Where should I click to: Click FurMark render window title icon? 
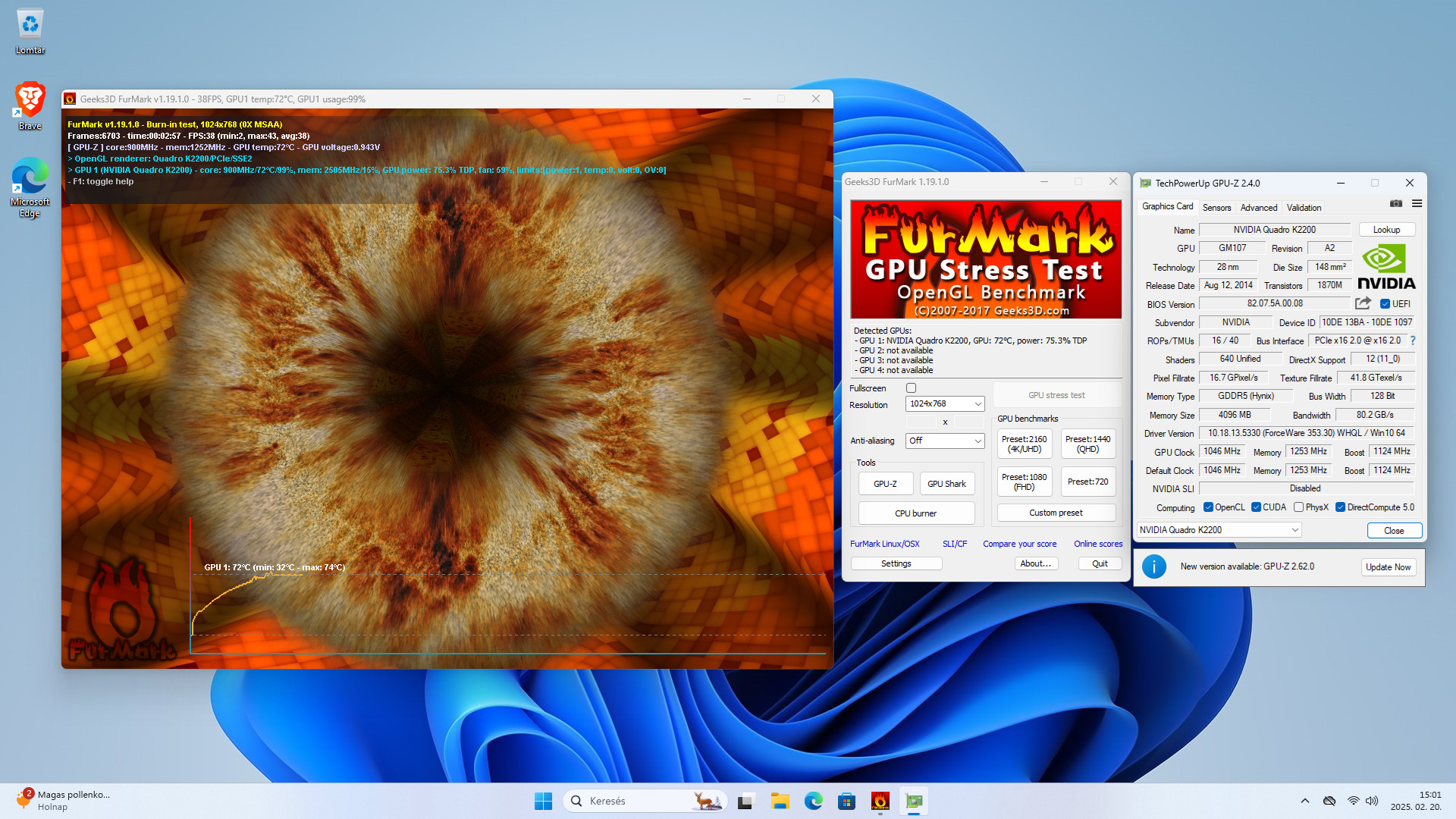coord(70,99)
